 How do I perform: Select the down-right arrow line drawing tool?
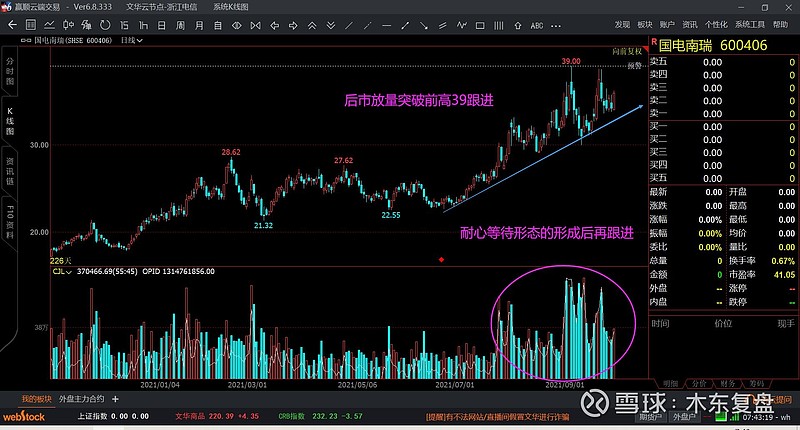click(424, 25)
